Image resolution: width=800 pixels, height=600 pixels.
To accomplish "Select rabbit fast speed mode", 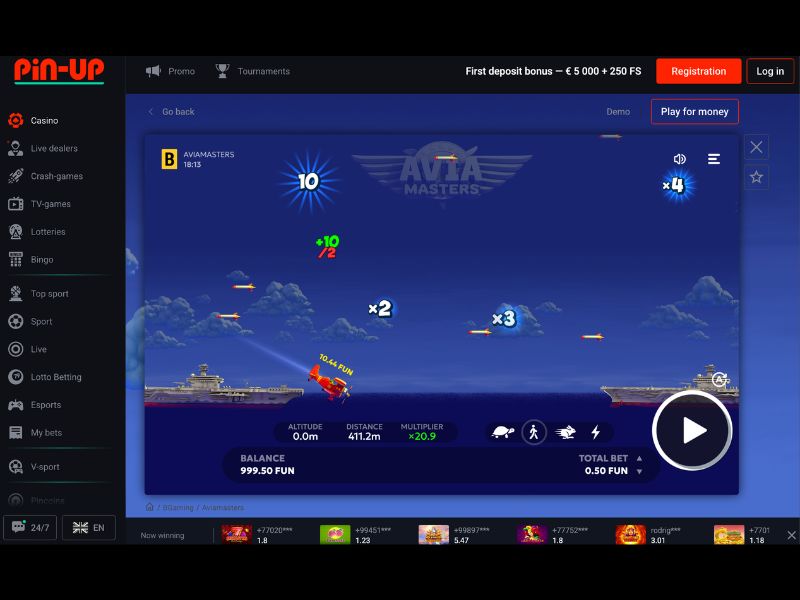I will 565,432.
